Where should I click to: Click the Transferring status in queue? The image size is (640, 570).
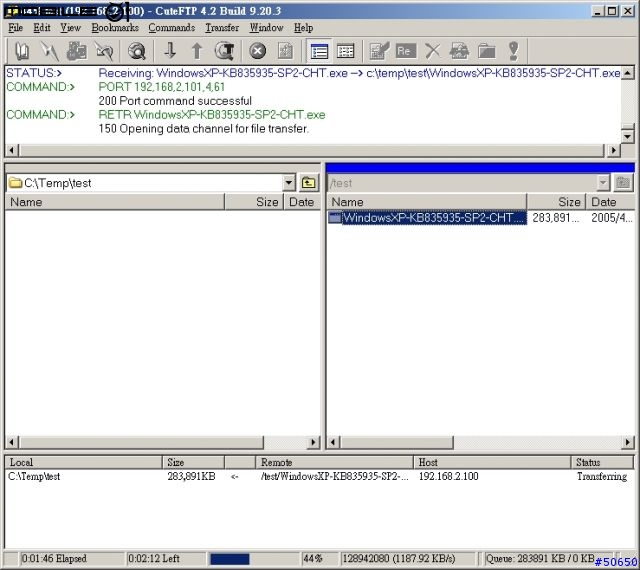click(602, 476)
